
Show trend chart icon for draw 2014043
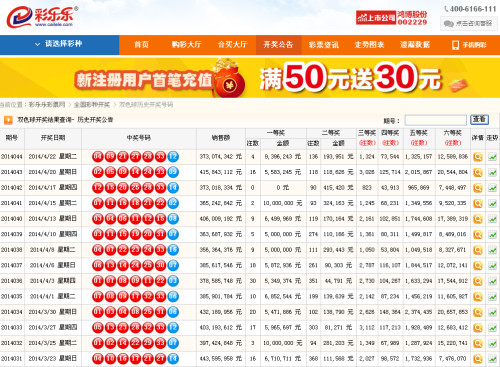[492, 172]
